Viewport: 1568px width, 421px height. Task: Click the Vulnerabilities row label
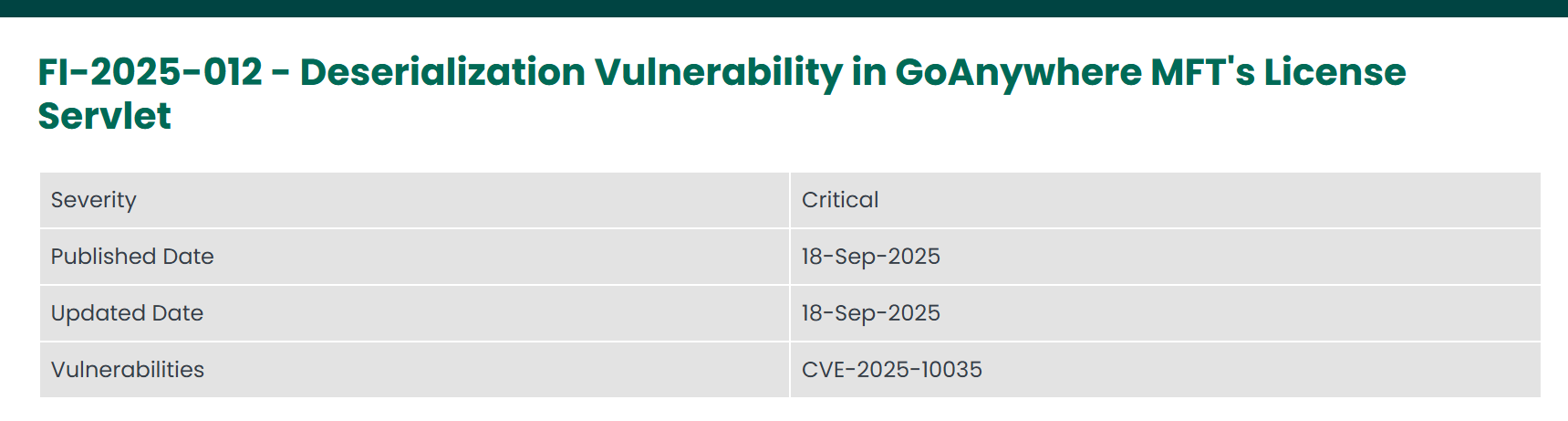[127, 370]
